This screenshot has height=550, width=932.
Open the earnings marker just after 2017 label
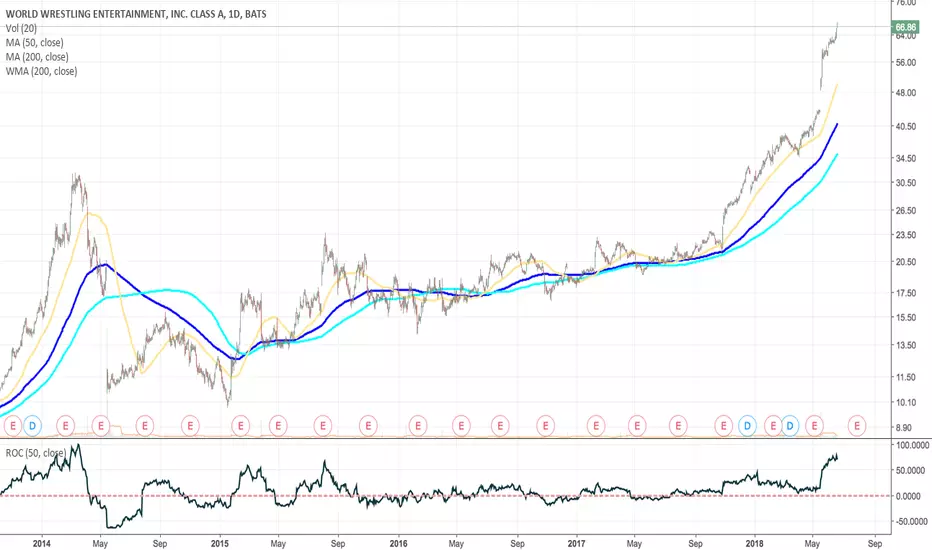(596, 426)
